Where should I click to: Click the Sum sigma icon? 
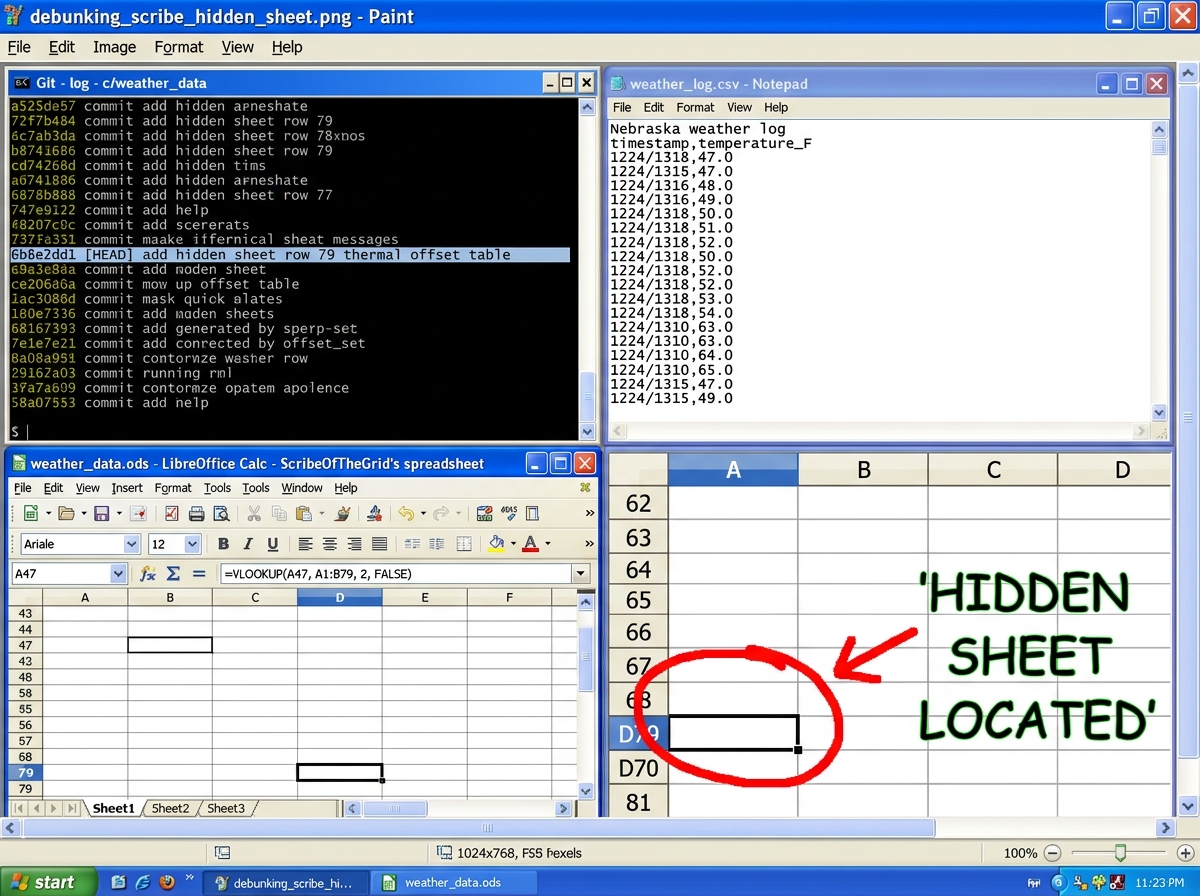173,574
